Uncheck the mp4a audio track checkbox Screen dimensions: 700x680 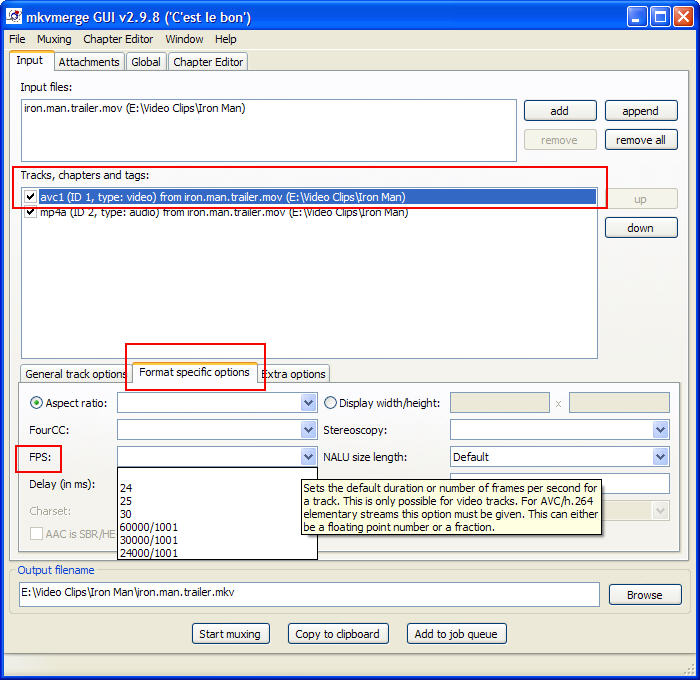tap(30, 212)
